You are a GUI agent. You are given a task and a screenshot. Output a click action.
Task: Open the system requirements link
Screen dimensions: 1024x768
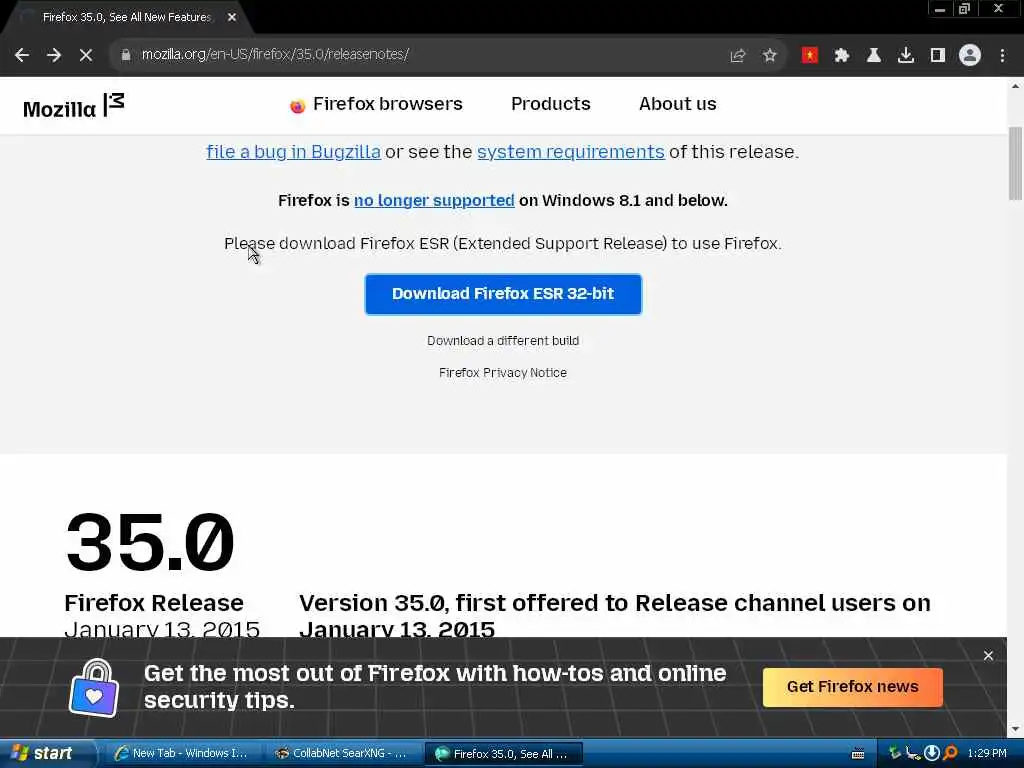(571, 152)
